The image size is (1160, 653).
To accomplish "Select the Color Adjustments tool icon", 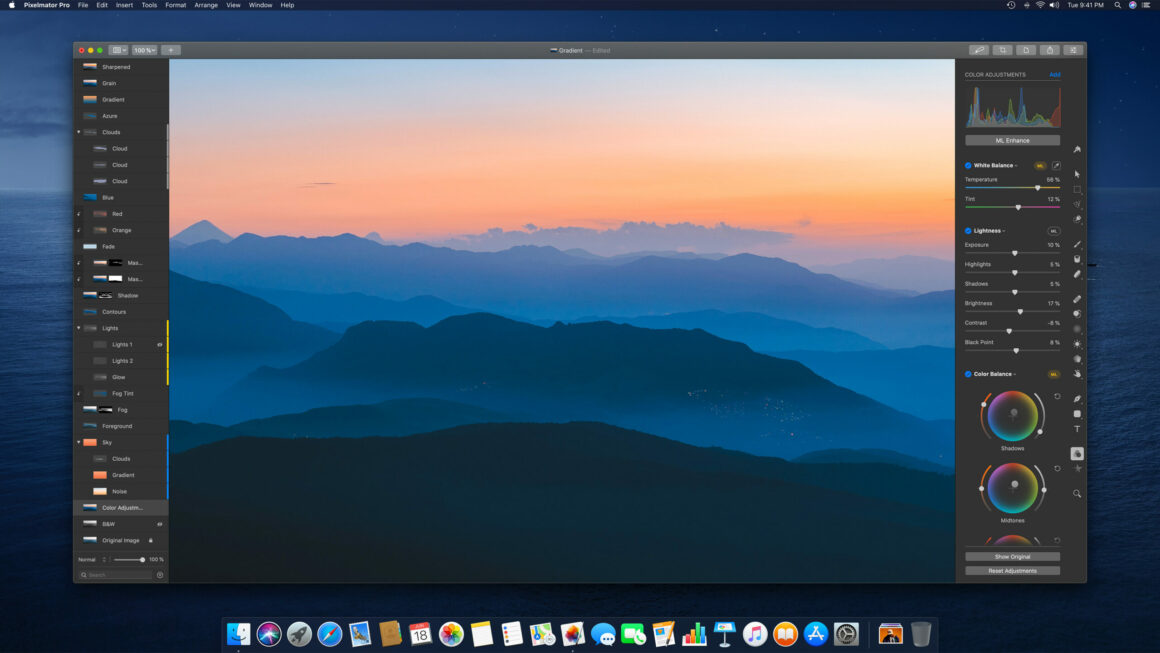I will (1078, 453).
